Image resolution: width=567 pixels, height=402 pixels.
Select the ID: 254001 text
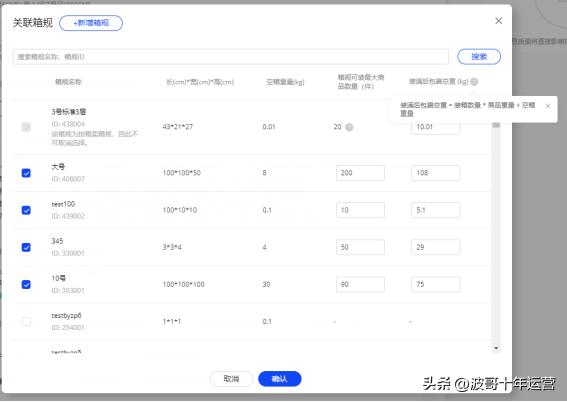pos(68,328)
